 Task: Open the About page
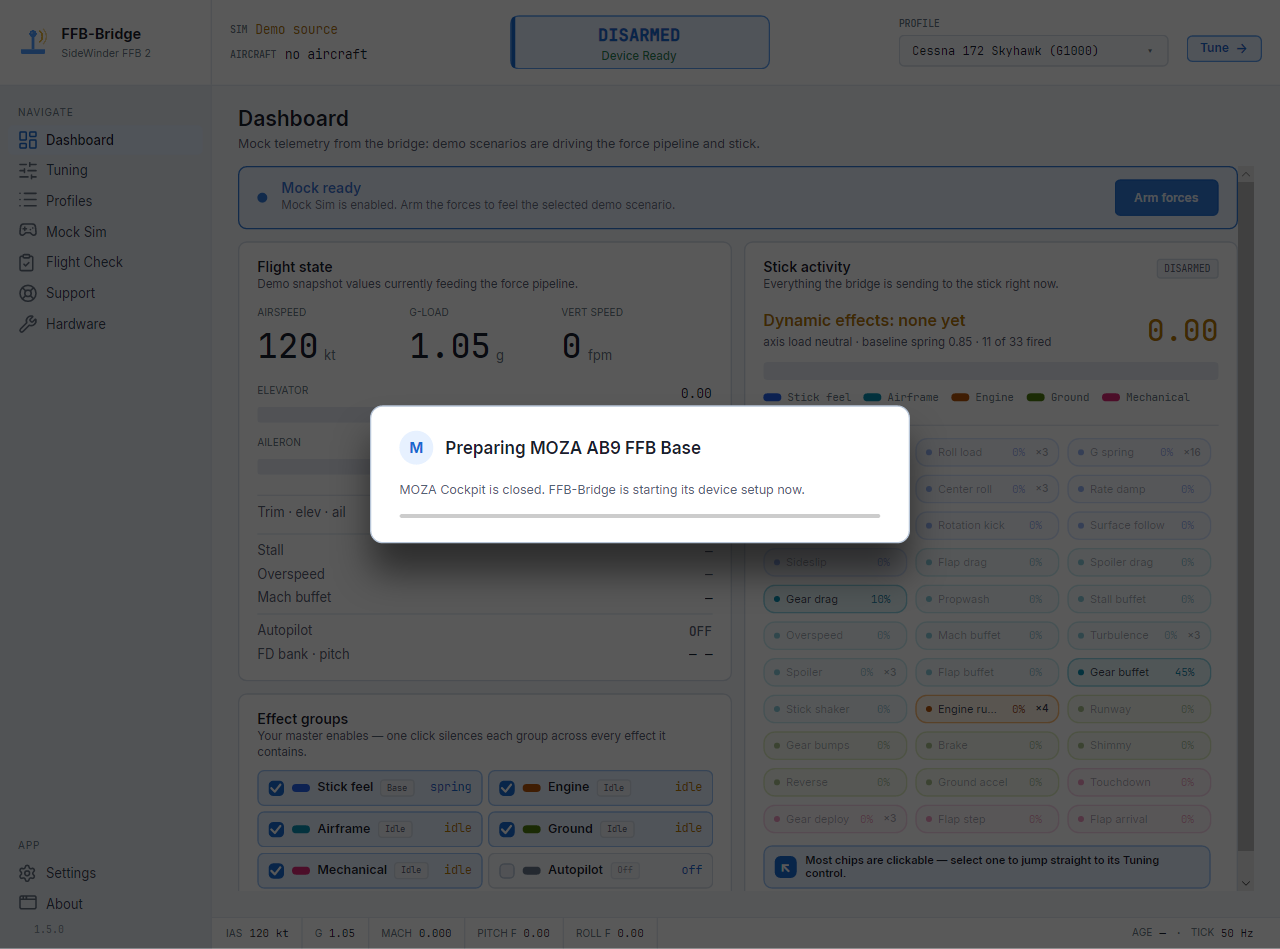pyautogui.click(x=106, y=904)
